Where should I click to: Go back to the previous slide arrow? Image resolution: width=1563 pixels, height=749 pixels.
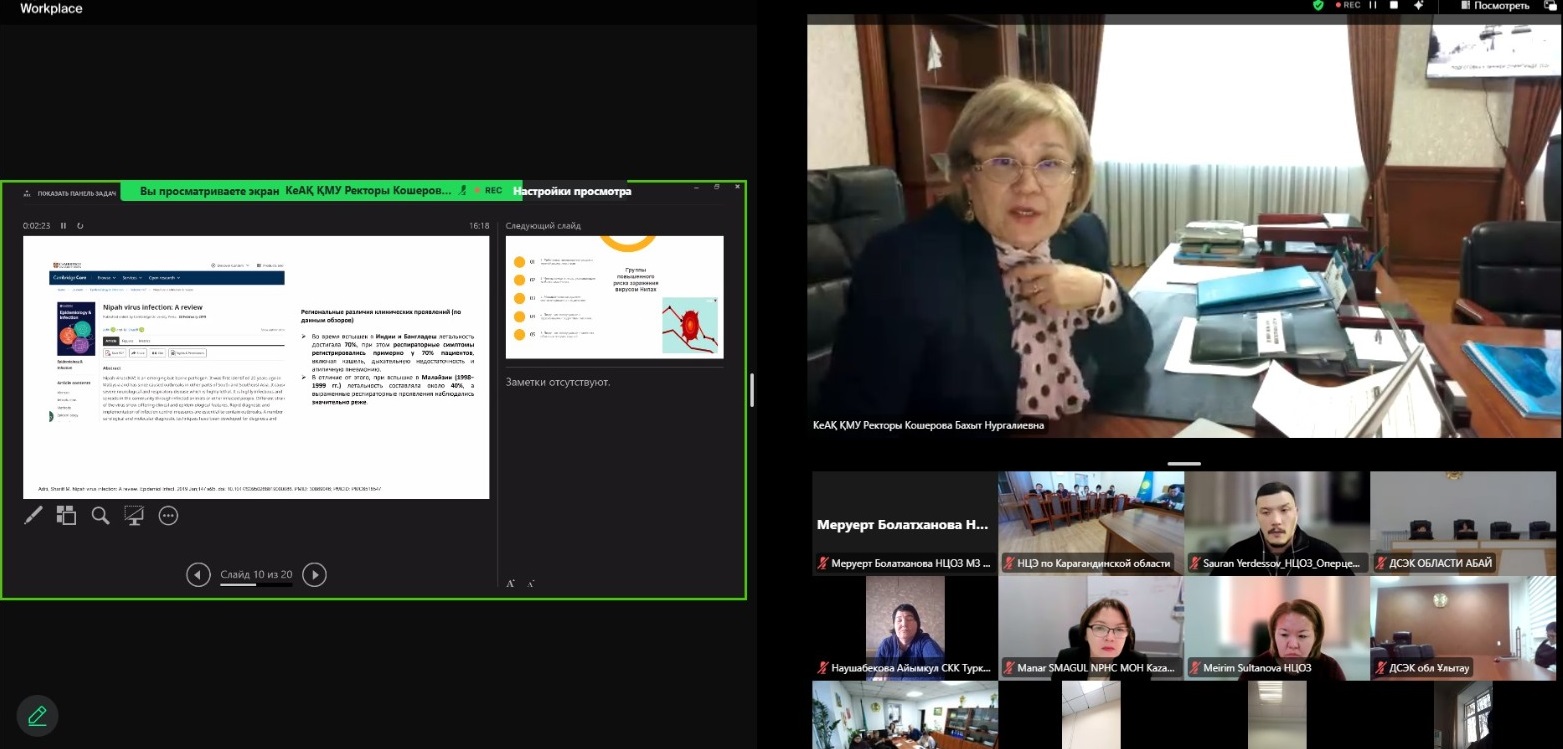198,574
